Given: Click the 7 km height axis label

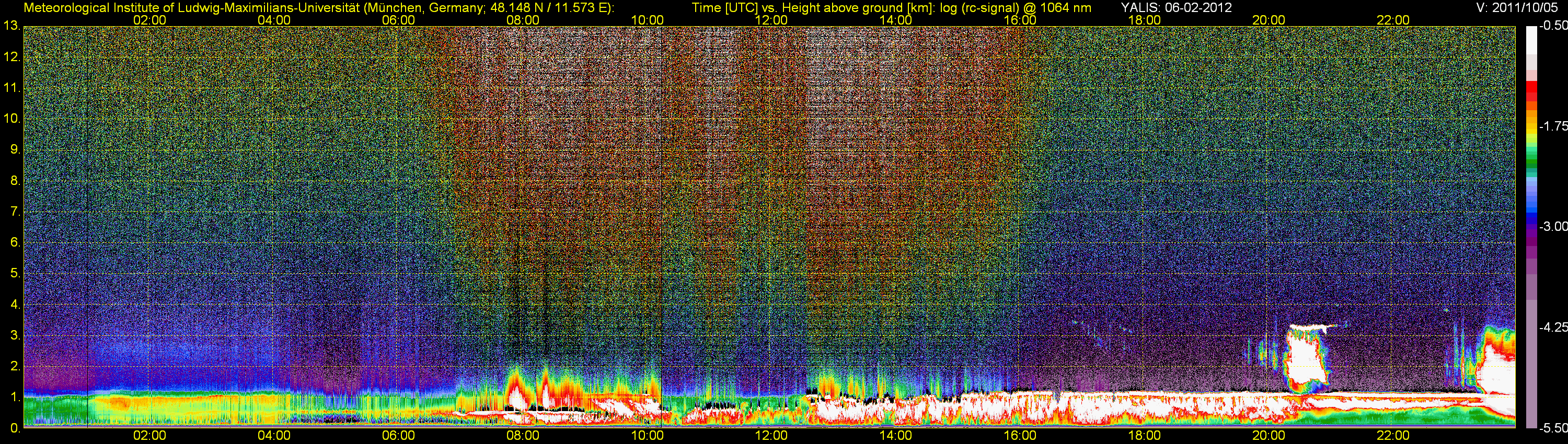Looking at the screenshot, I should (15, 212).
